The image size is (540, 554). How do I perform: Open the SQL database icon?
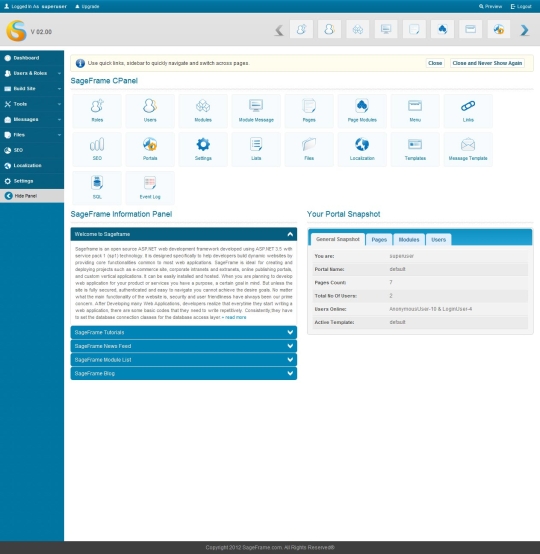click(97, 188)
